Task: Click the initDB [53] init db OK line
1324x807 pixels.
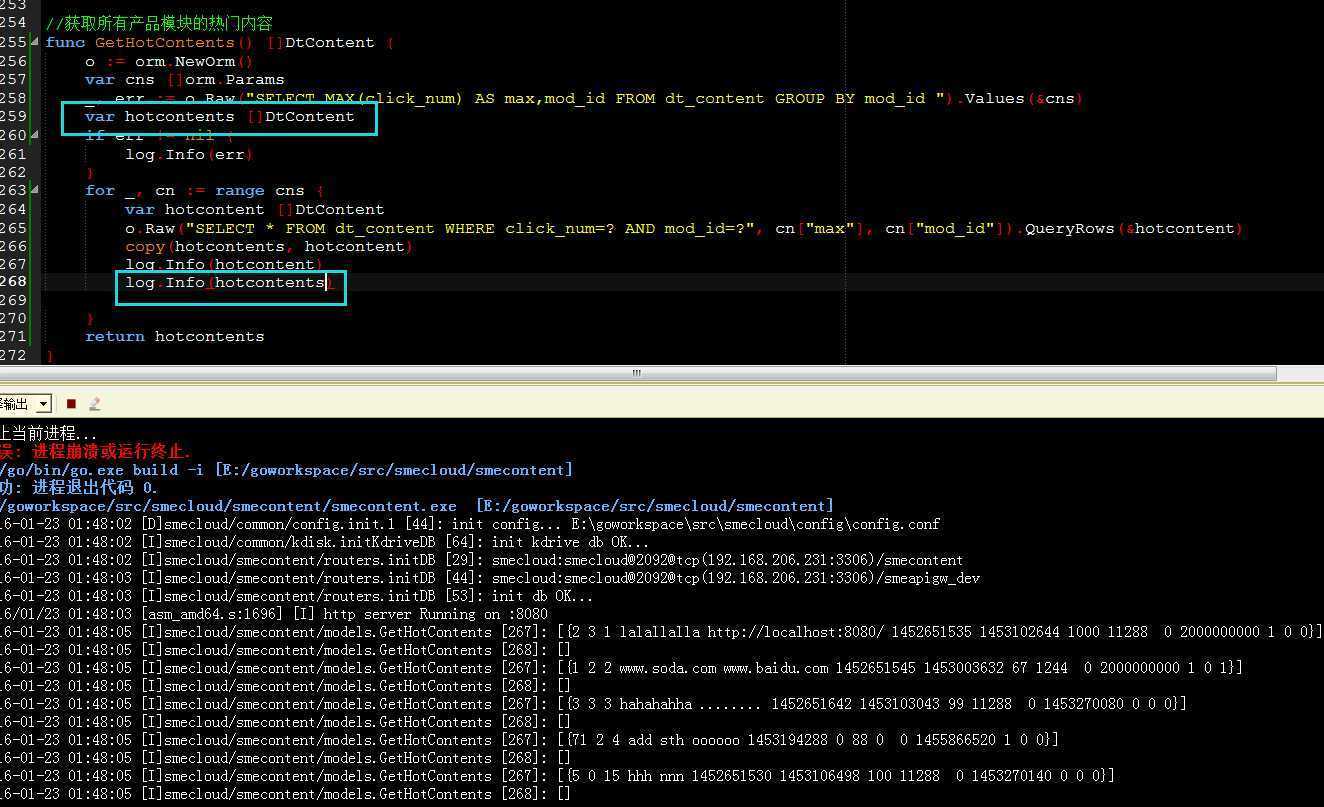Action: [x=296, y=596]
